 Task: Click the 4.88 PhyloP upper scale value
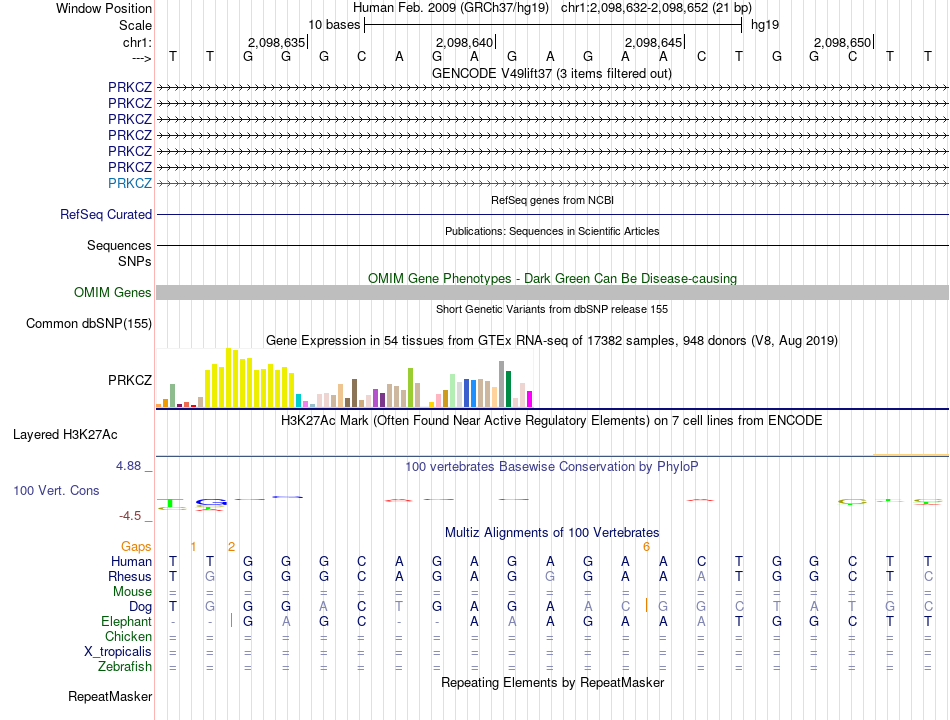coord(128,465)
